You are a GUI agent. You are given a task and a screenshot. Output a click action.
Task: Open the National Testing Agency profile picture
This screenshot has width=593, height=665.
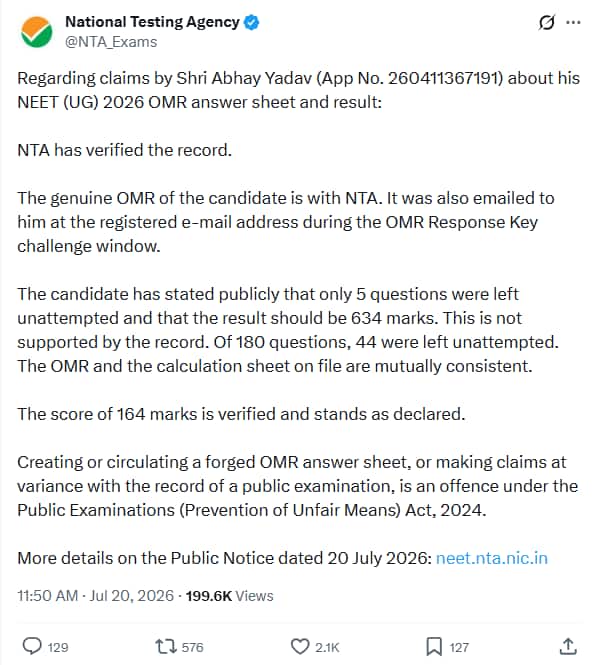pos(36,31)
